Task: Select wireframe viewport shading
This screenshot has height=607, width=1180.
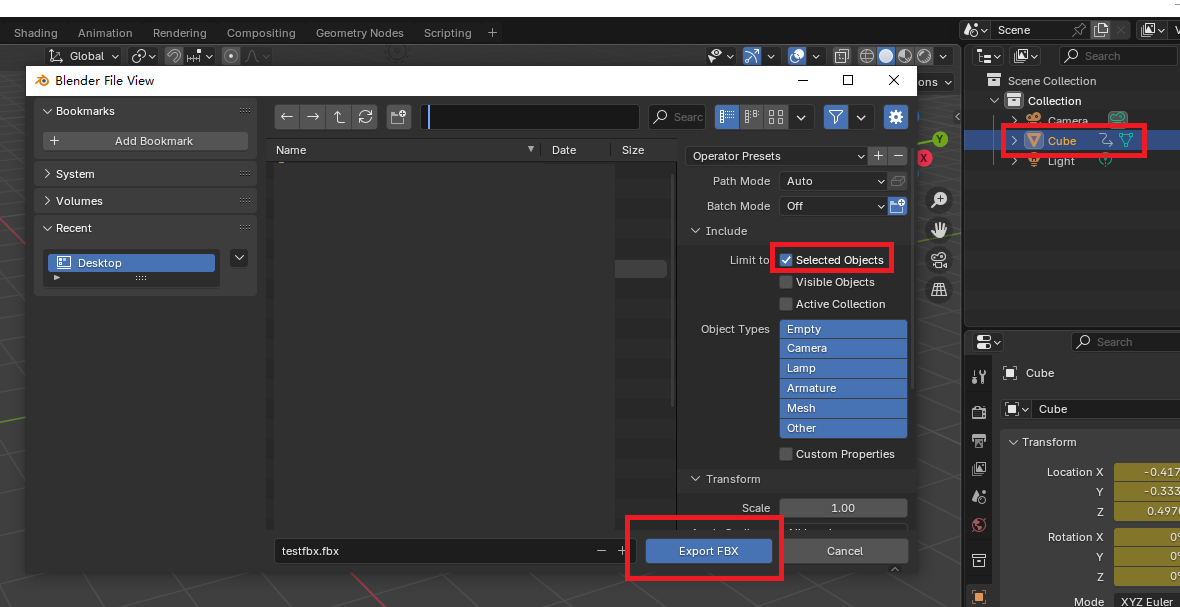Action: [x=866, y=56]
